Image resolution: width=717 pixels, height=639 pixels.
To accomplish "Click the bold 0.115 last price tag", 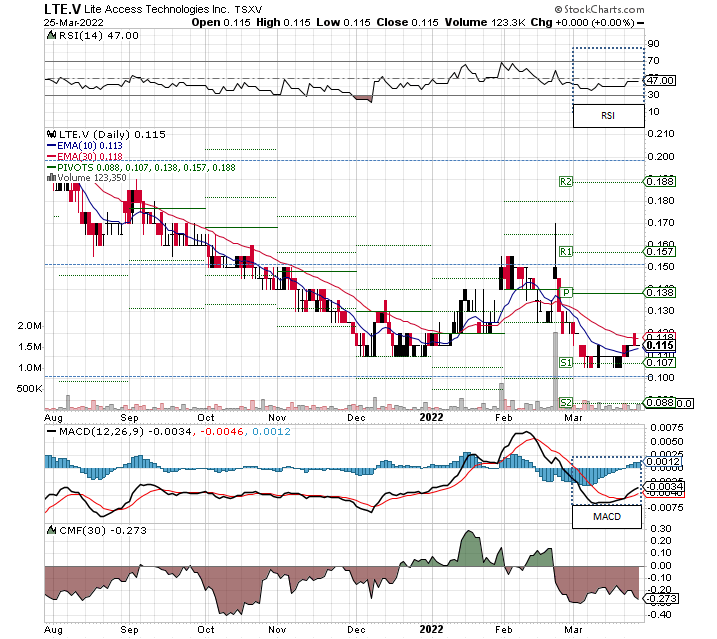I will (660, 345).
